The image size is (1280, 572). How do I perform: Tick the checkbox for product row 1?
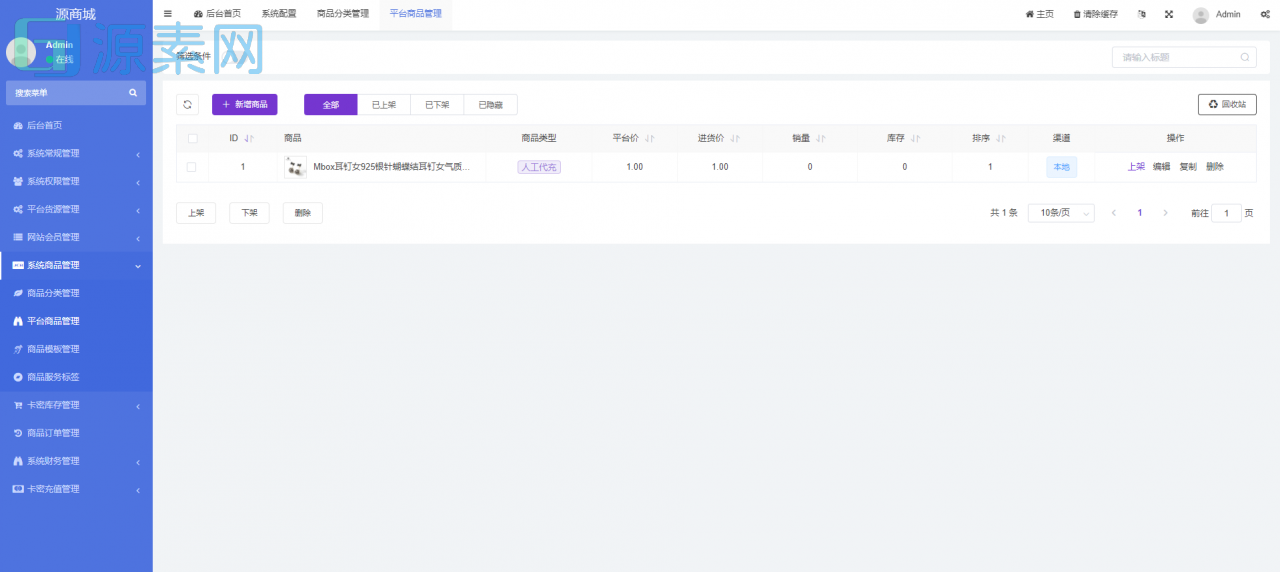pyautogui.click(x=192, y=167)
